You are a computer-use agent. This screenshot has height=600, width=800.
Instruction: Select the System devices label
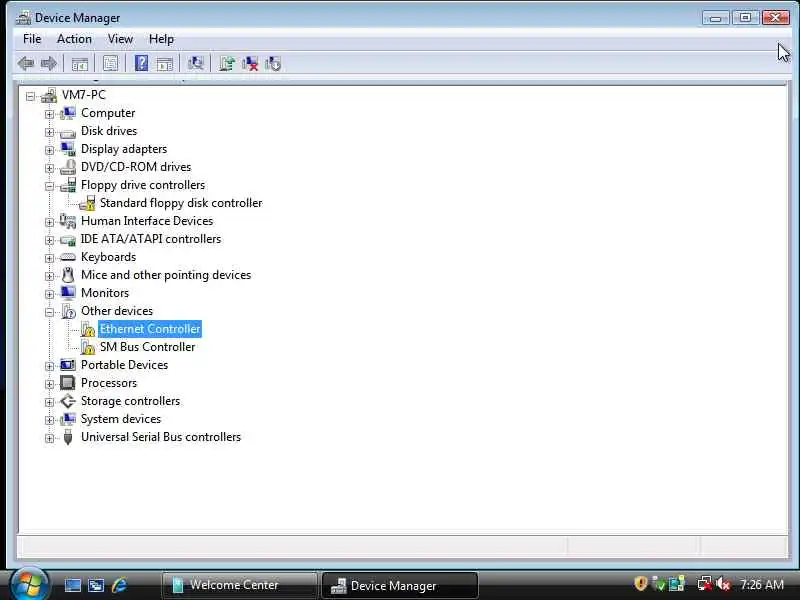[x=121, y=419]
